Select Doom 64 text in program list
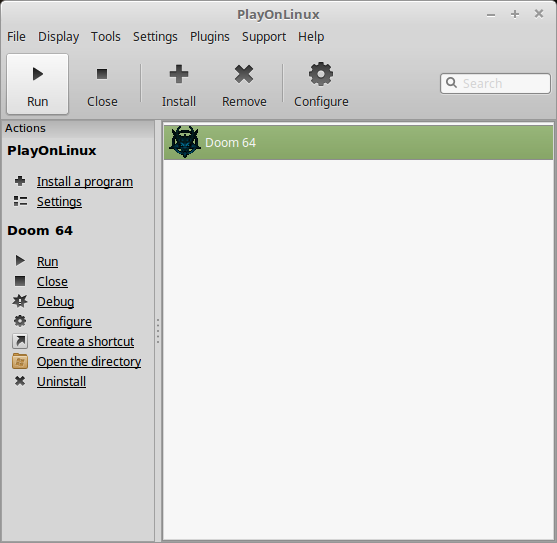Image resolution: width=557 pixels, height=543 pixels. pyautogui.click(x=231, y=142)
